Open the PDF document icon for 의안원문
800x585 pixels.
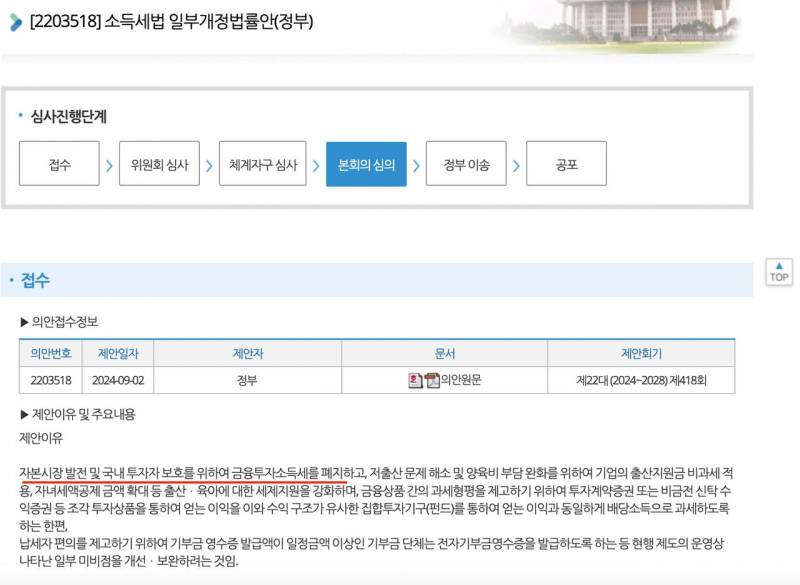click(432, 380)
